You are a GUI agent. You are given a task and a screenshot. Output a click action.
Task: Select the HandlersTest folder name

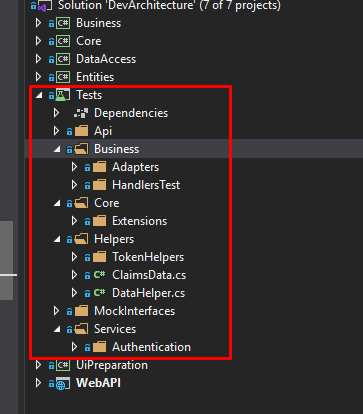click(x=146, y=185)
